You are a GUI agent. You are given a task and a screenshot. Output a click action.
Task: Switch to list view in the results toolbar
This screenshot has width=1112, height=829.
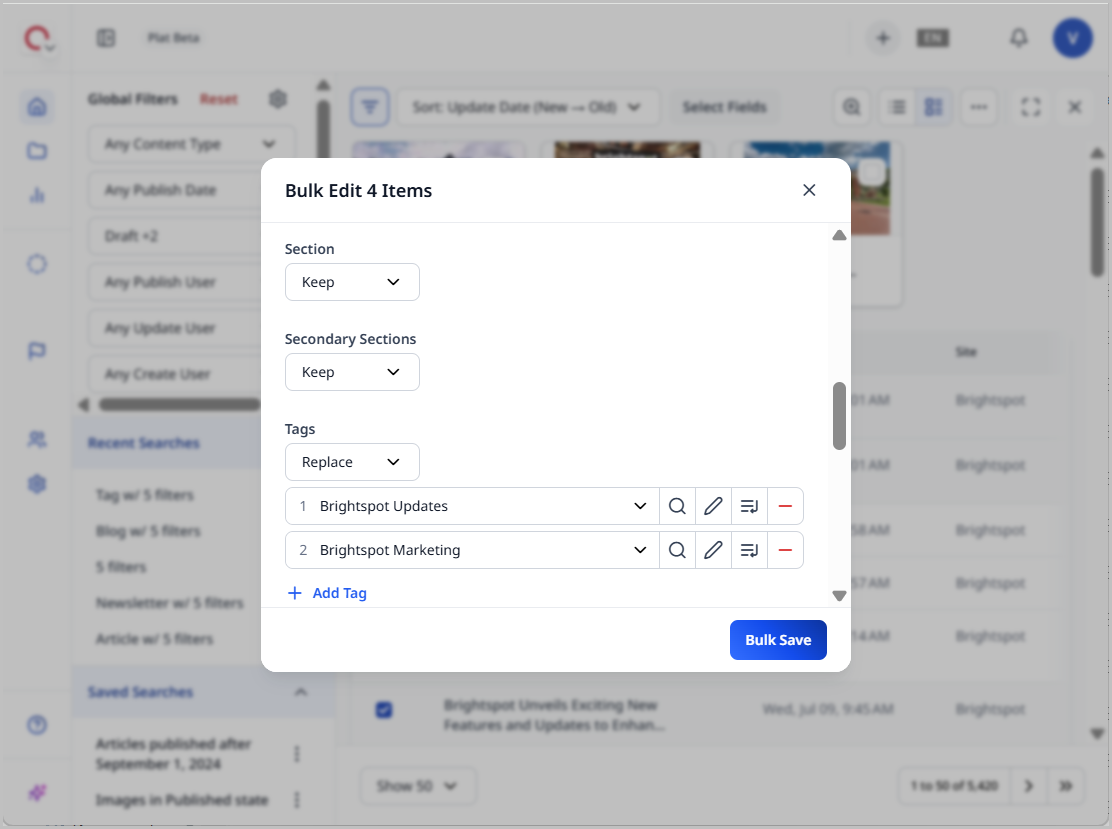click(896, 107)
